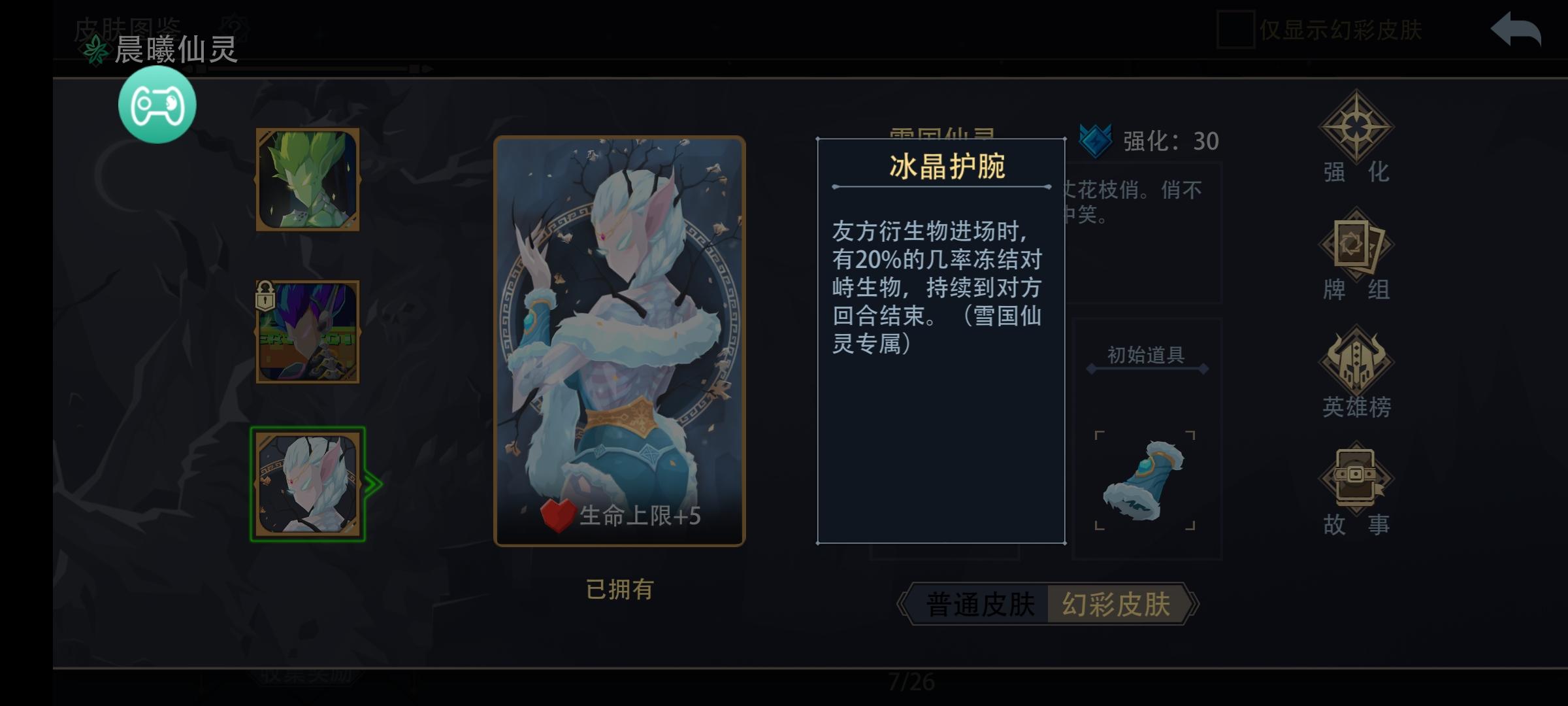
Task: Switch to 普通皮肤 skins
Action: coord(980,604)
